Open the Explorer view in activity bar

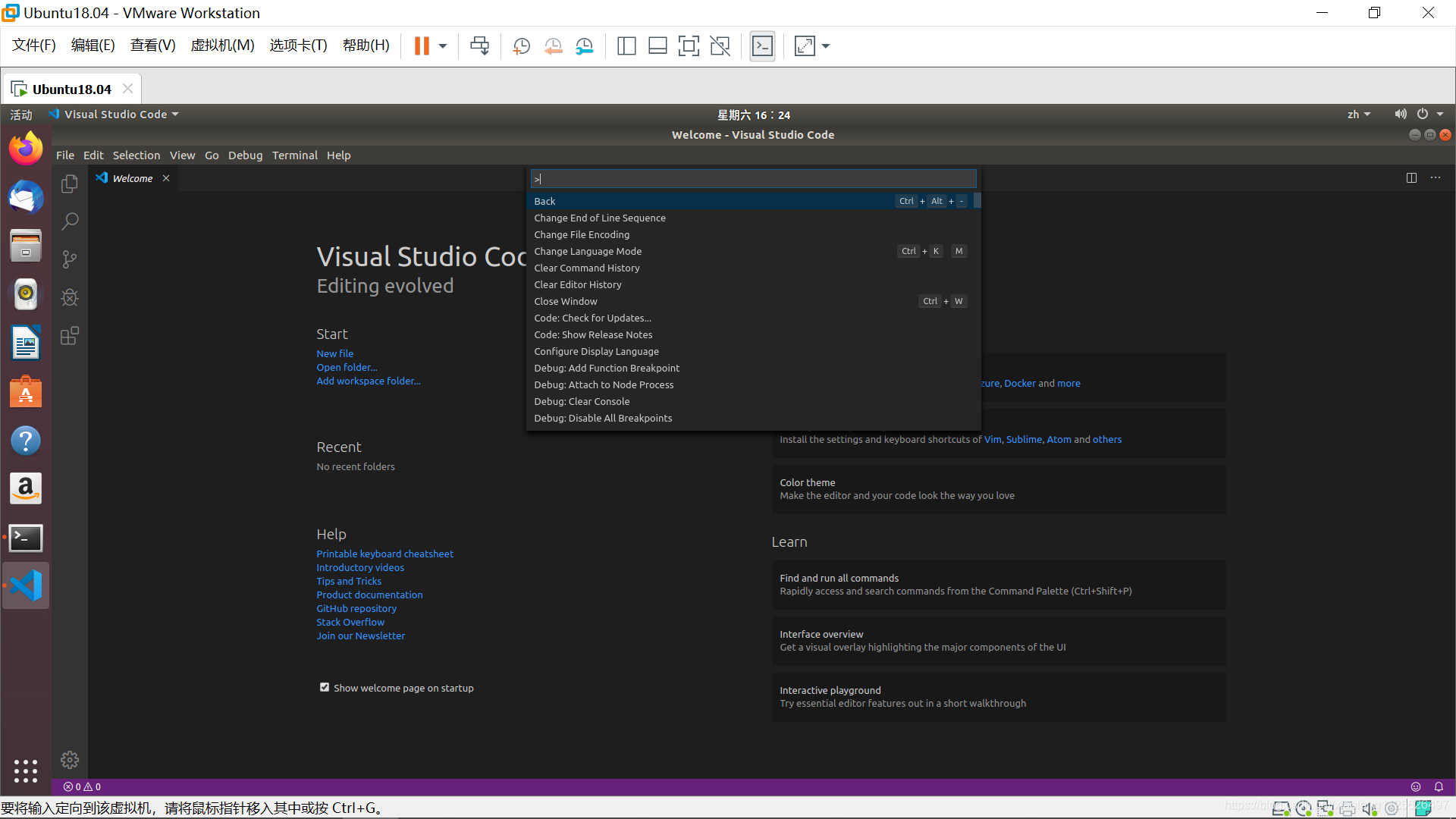(70, 184)
